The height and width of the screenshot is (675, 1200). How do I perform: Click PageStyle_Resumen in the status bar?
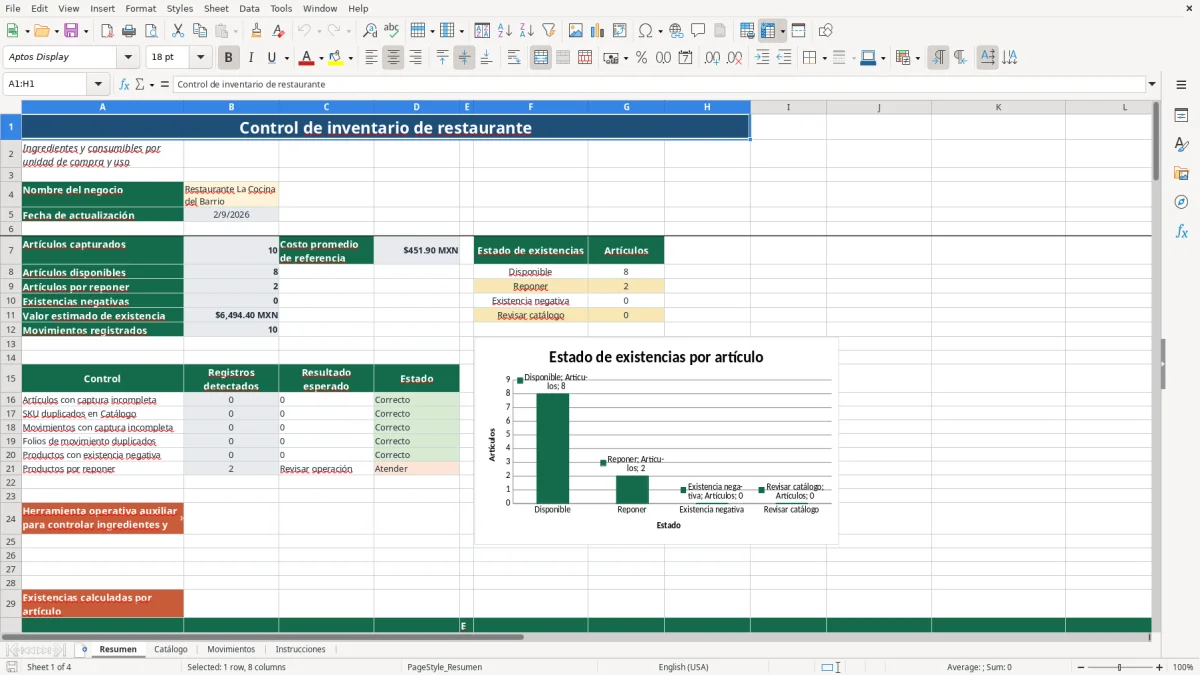tap(444, 667)
